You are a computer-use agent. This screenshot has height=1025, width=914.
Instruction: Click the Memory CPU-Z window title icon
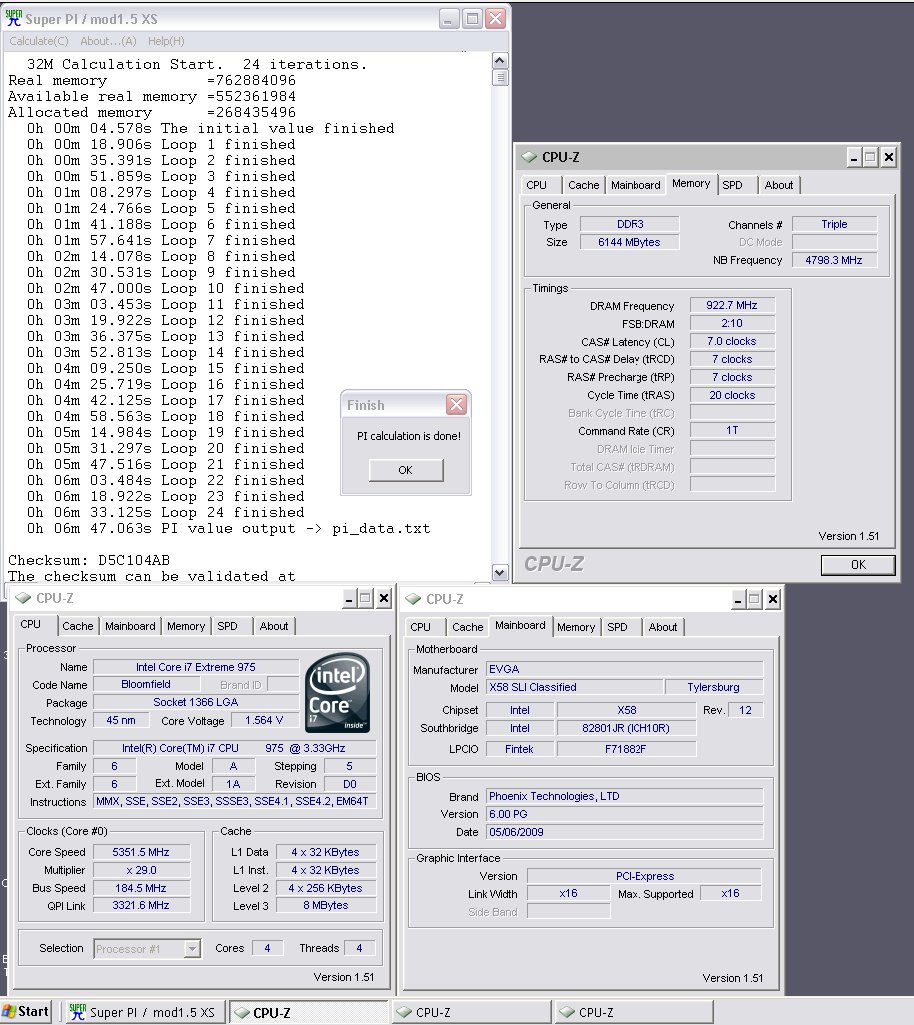528,157
